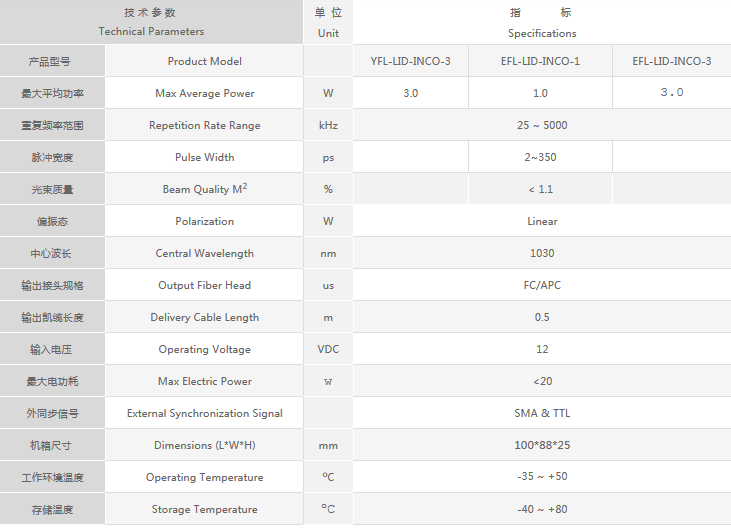Select the 1030 central wavelength value
The height and width of the screenshot is (528, 731).
click(542, 253)
